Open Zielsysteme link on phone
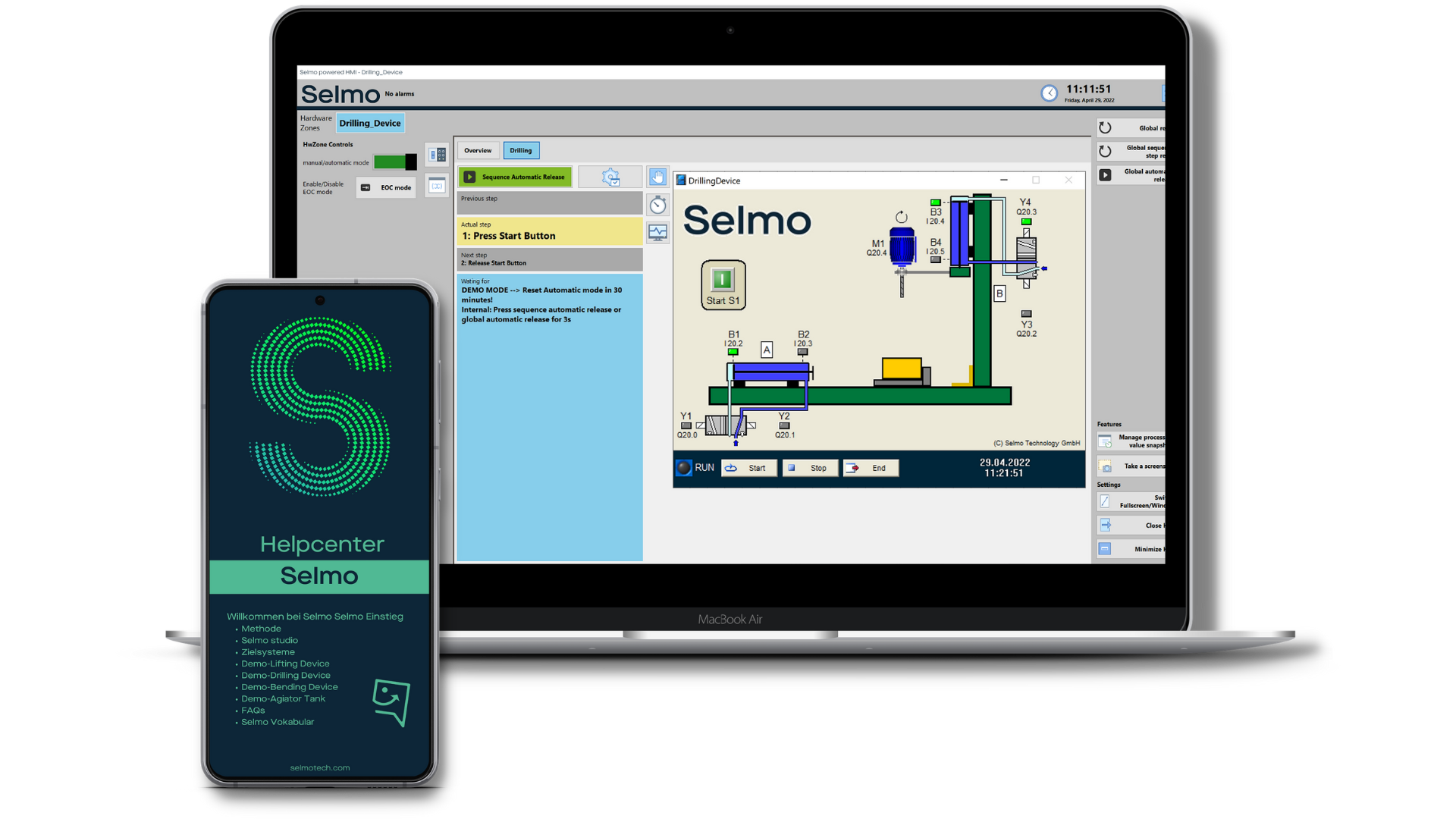This screenshot has height=819, width=1456. pos(268,652)
